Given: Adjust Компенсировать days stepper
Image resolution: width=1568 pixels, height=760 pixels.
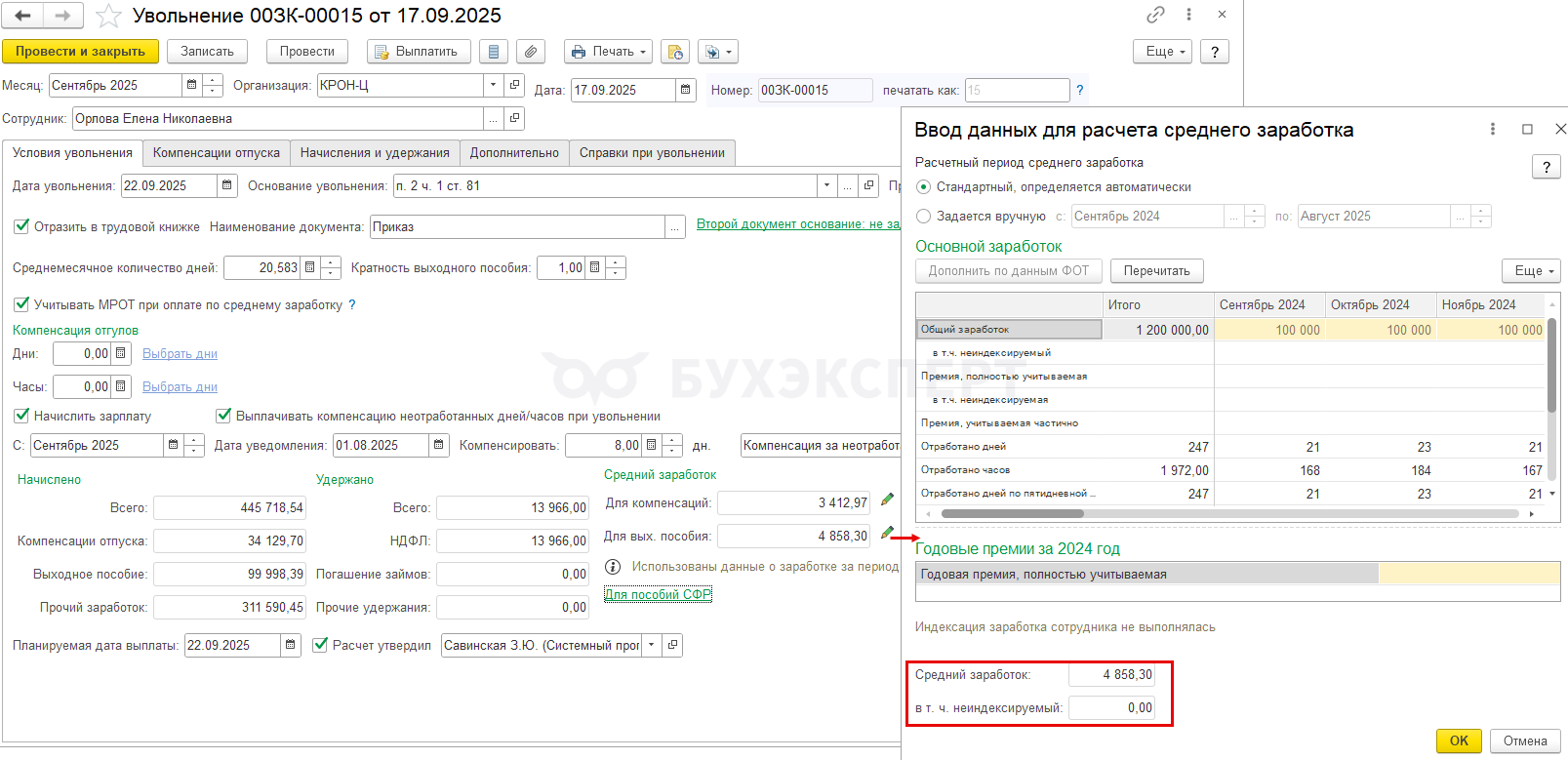Looking at the screenshot, I should point(672,446).
